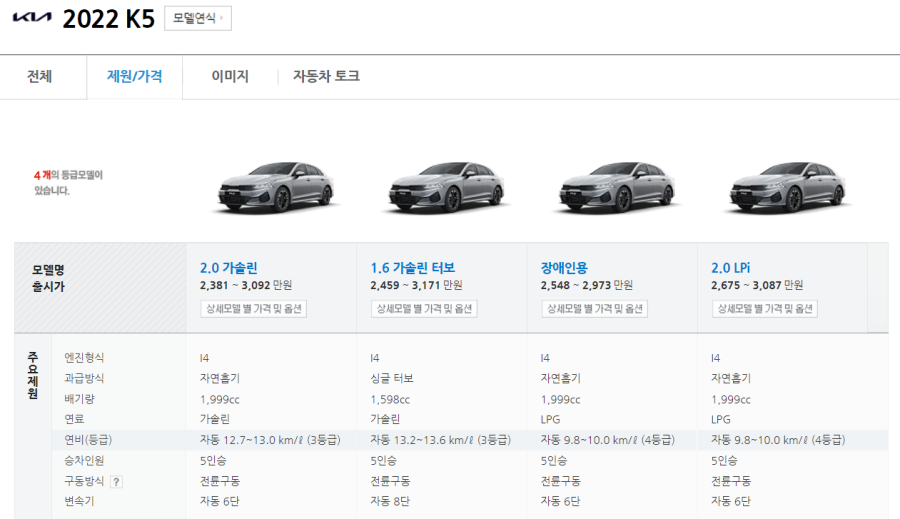This screenshot has height=519, width=900.
Task: Open the 이미지 tab
Action: click(x=230, y=76)
